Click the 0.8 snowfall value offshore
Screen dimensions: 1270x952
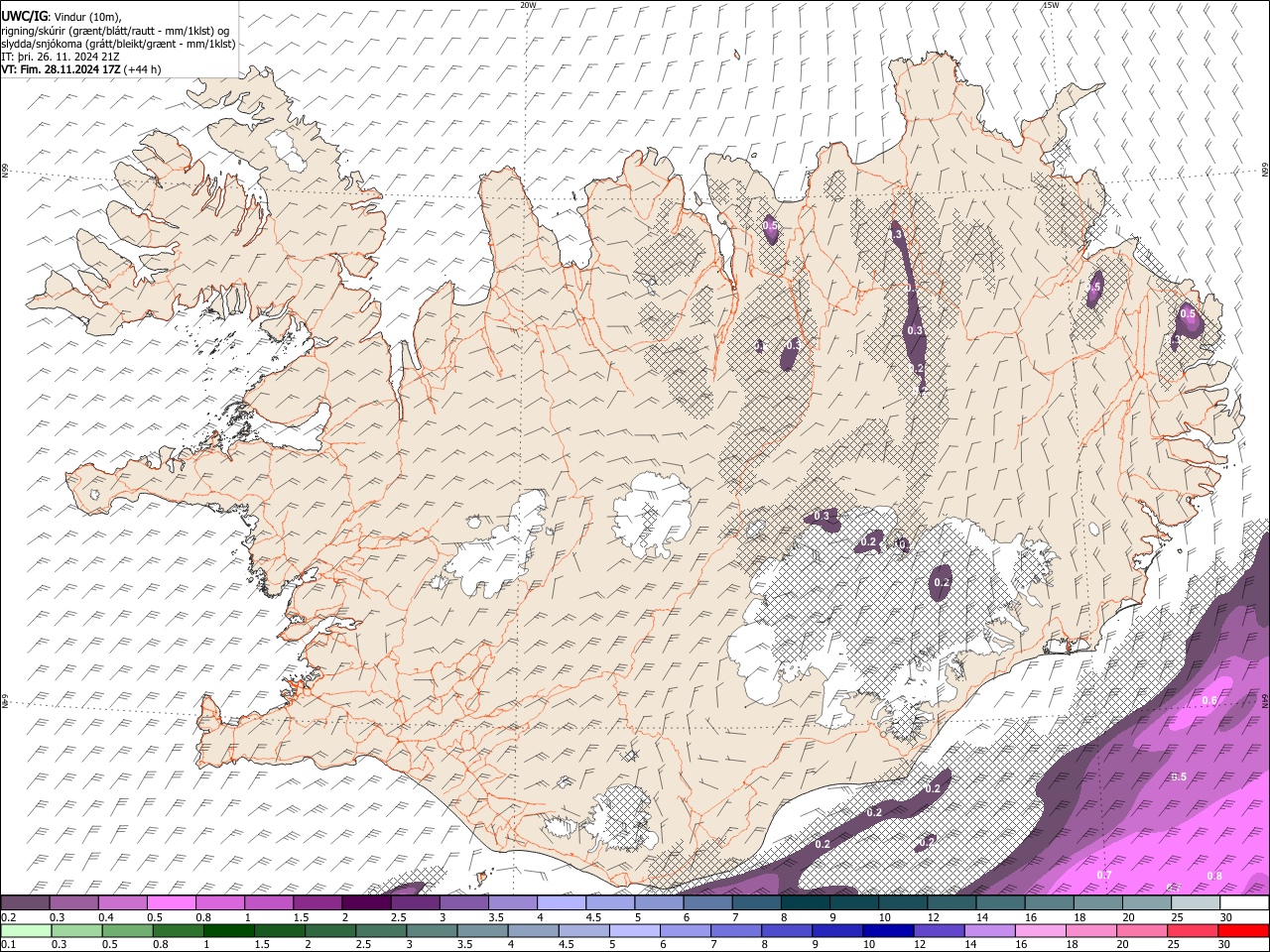(x=1214, y=876)
